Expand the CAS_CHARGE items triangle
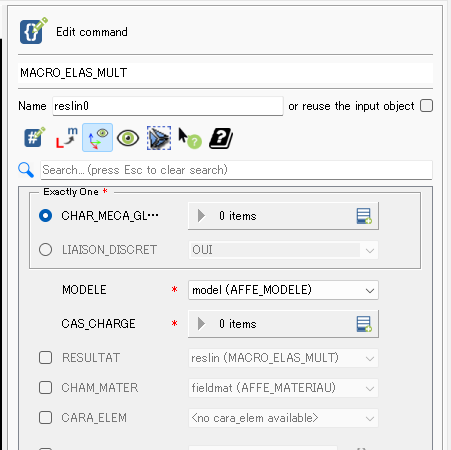The width and height of the screenshot is (451, 450). pos(201,324)
